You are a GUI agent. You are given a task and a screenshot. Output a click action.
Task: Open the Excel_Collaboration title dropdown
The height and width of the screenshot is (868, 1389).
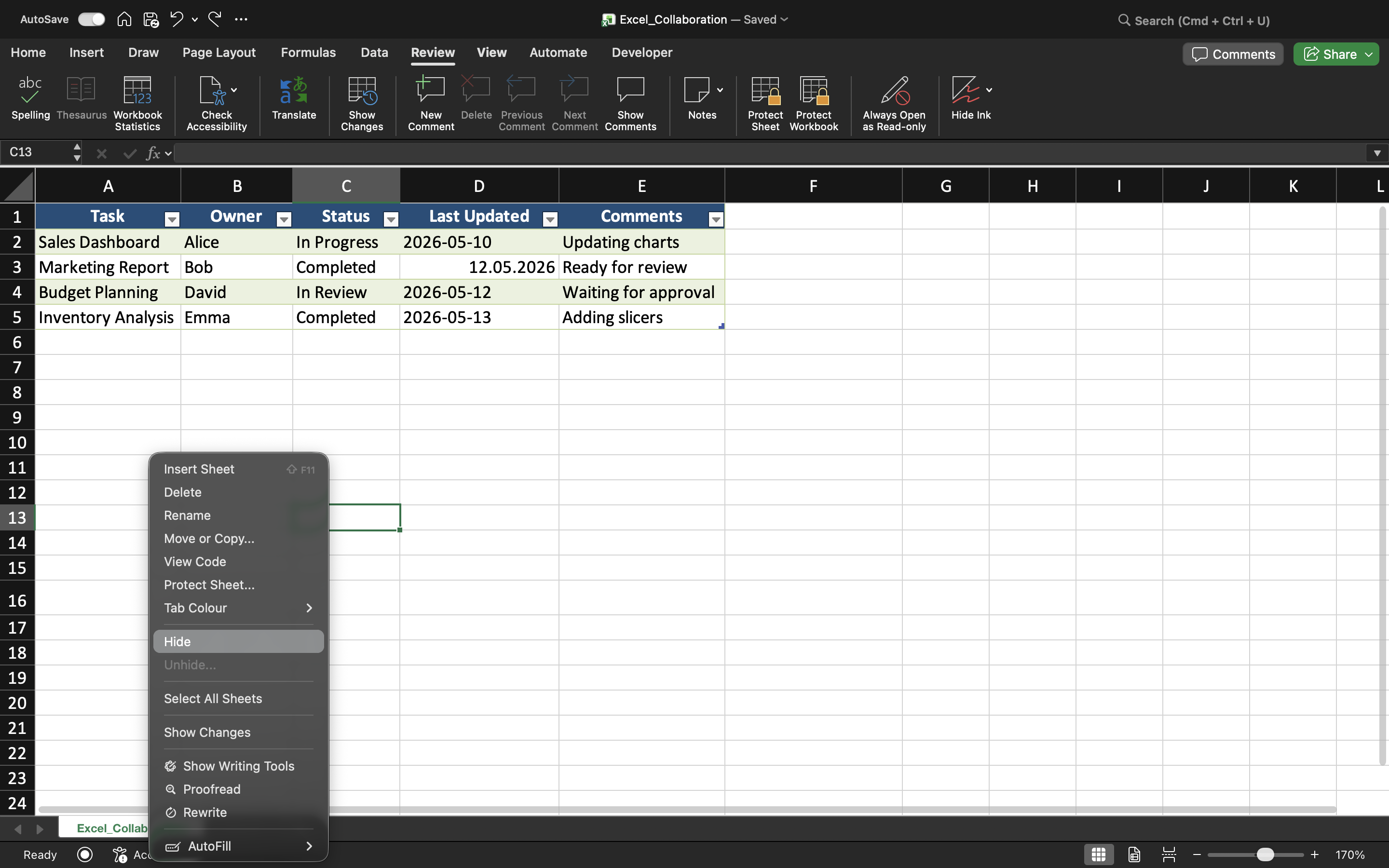tap(785, 19)
